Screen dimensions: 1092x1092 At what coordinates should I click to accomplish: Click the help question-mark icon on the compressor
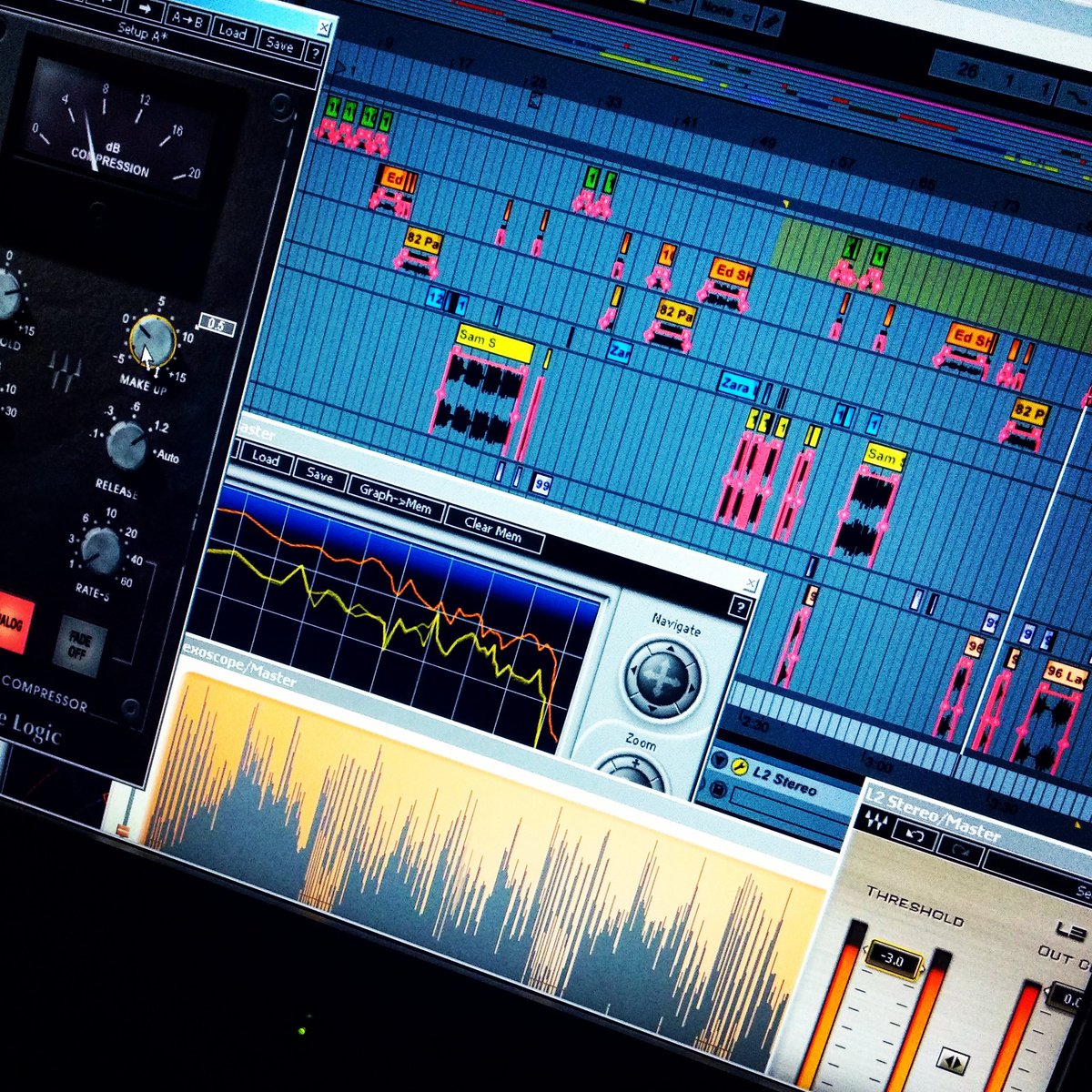point(316,51)
